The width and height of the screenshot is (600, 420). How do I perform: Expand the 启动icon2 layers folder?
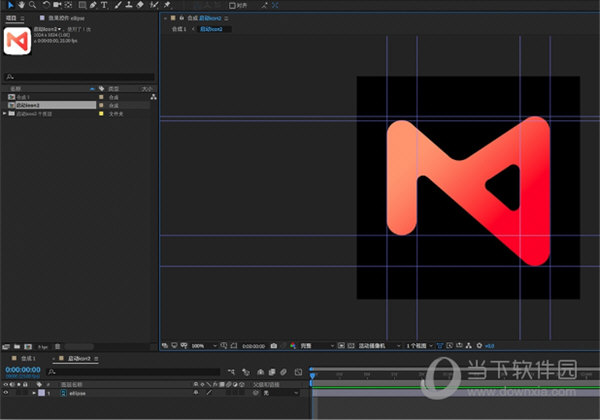click(x=5, y=114)
